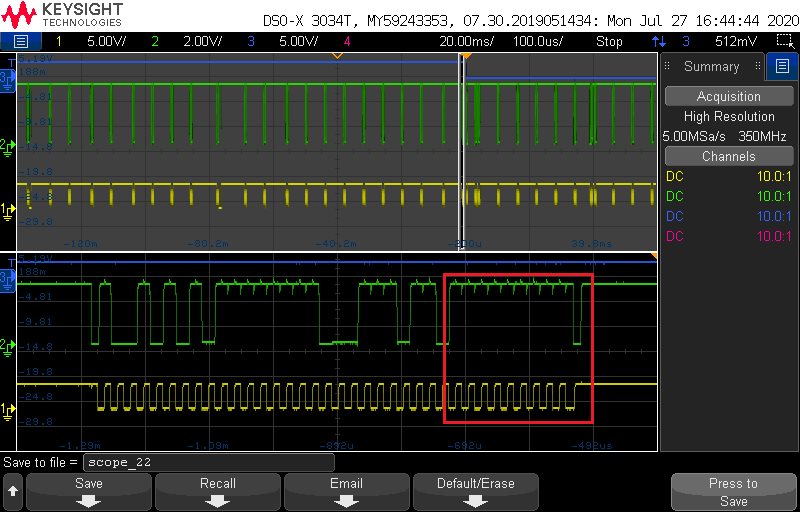Select channel 1 label in top bar
Viewport: 800px width, 512px height.
pos(58,41)
